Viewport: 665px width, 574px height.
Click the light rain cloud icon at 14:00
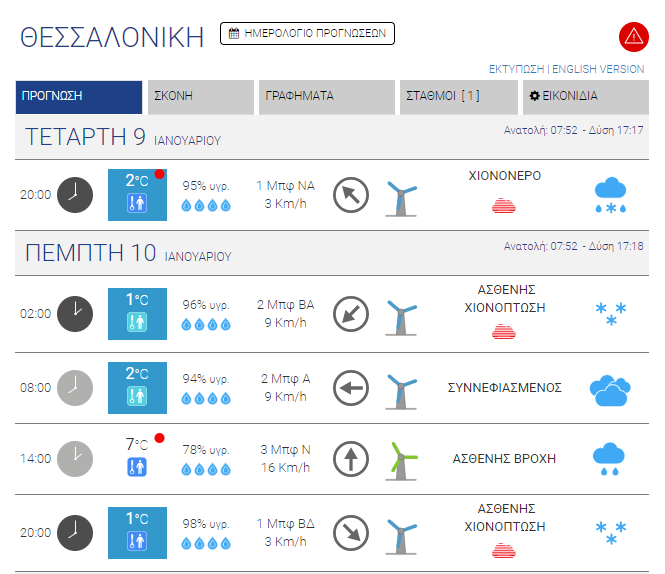tap(609, 458)
